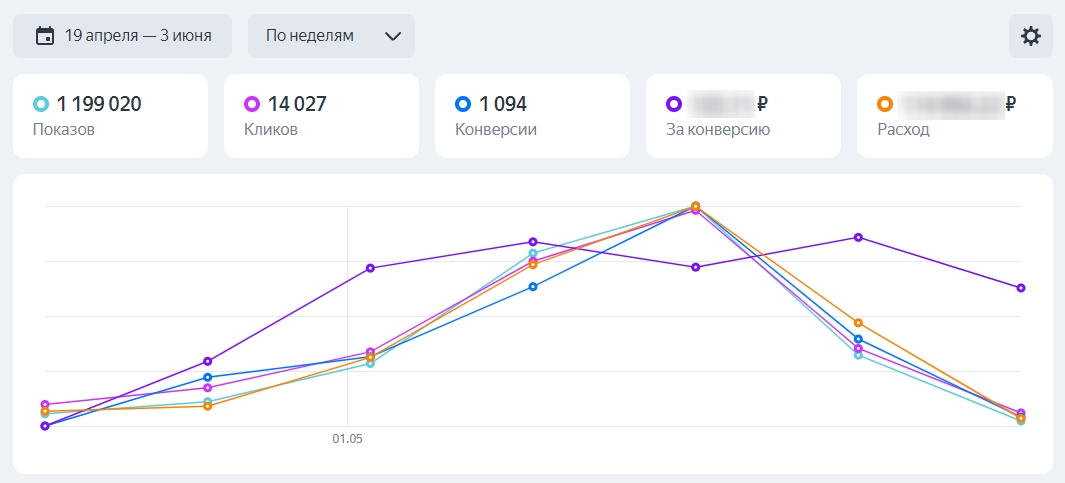Image resolution: width=1065 pixels, height=483 pixels.
Task: Toggle the За конверсию metric card
Action: point(743,116)
